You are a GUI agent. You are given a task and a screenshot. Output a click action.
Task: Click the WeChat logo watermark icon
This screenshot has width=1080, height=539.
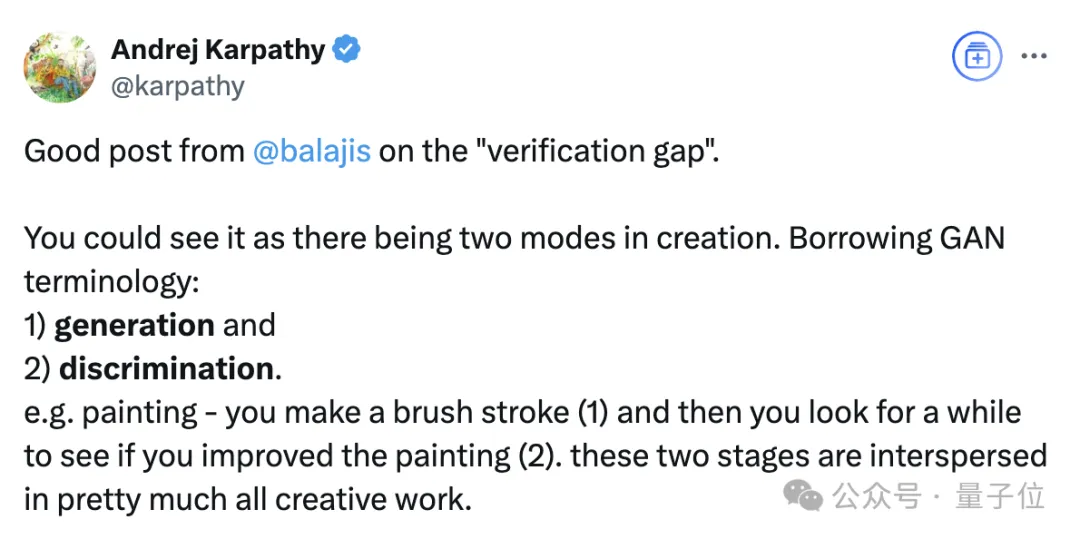pos(804,494)
